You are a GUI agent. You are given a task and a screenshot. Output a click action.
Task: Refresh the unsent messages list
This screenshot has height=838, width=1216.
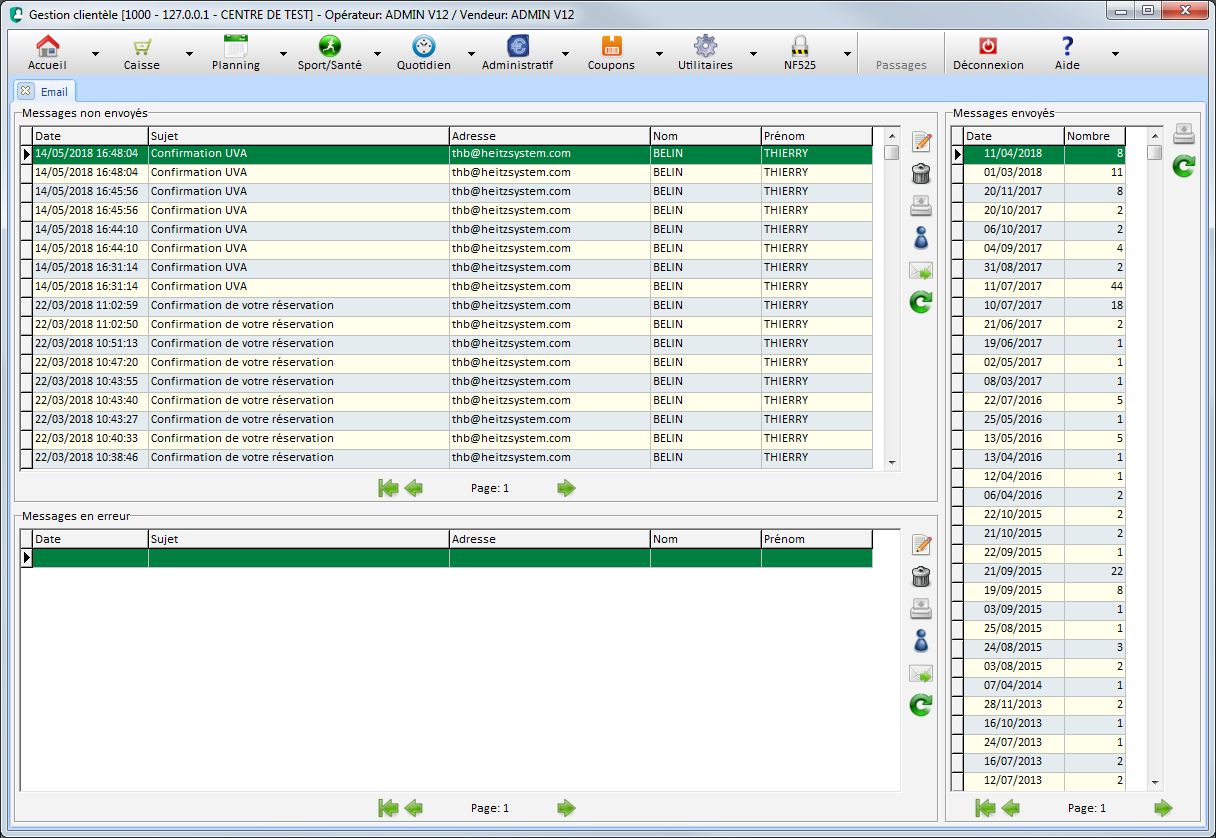click(x=920, y=302)
